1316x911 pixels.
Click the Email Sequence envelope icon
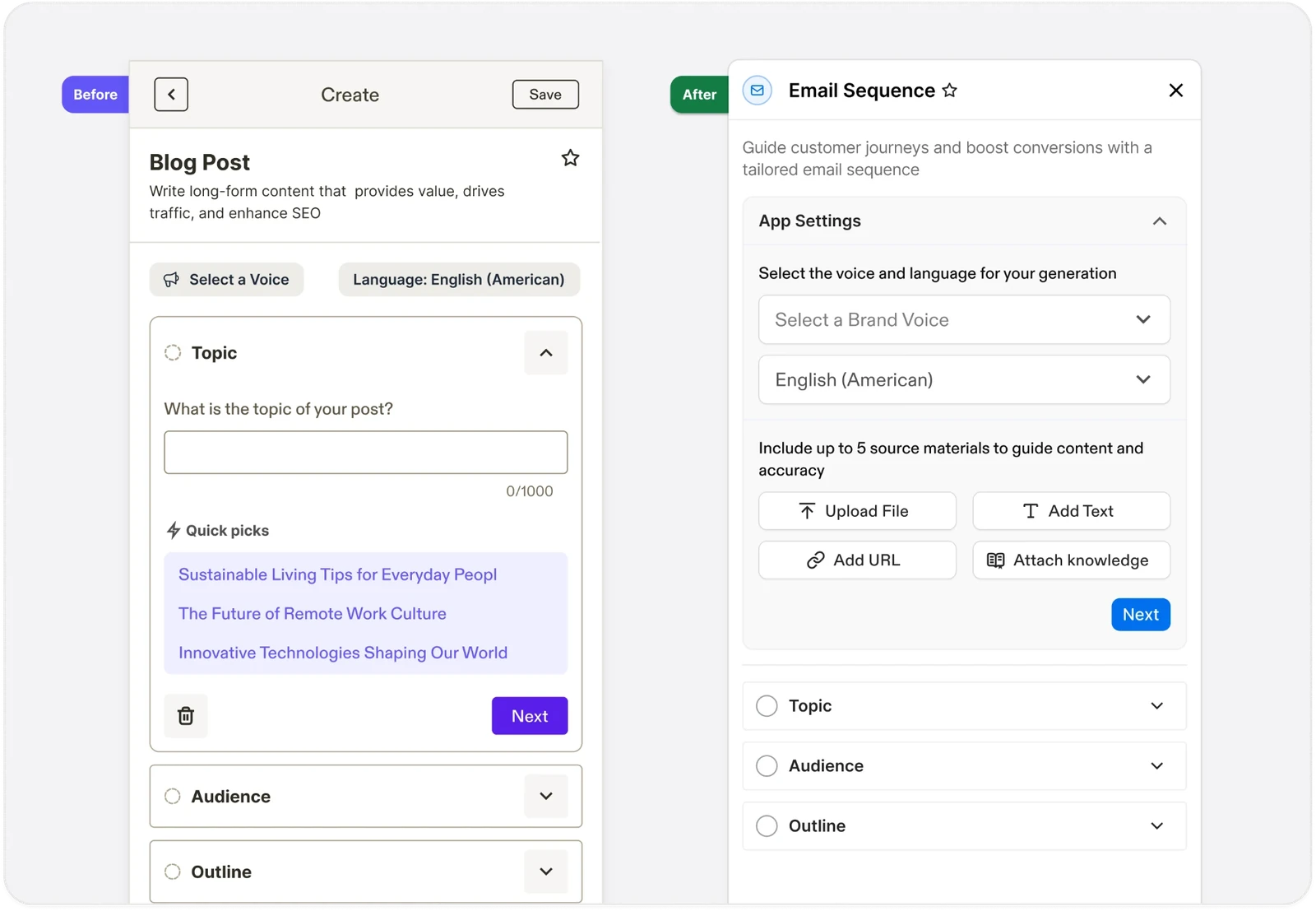click(758, 91)
